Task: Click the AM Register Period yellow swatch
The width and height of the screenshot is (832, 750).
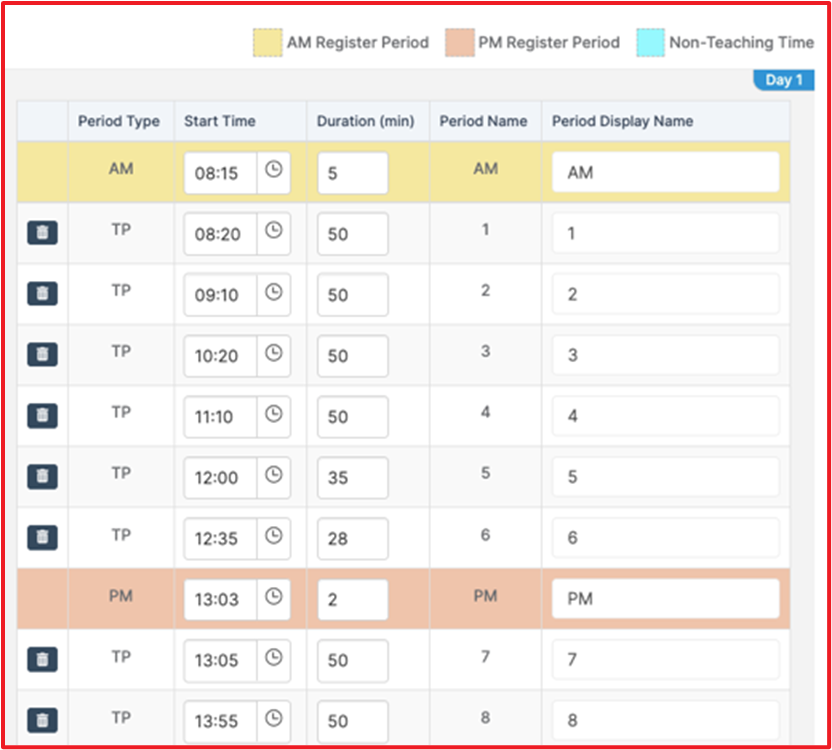Action: pos(267,42)
